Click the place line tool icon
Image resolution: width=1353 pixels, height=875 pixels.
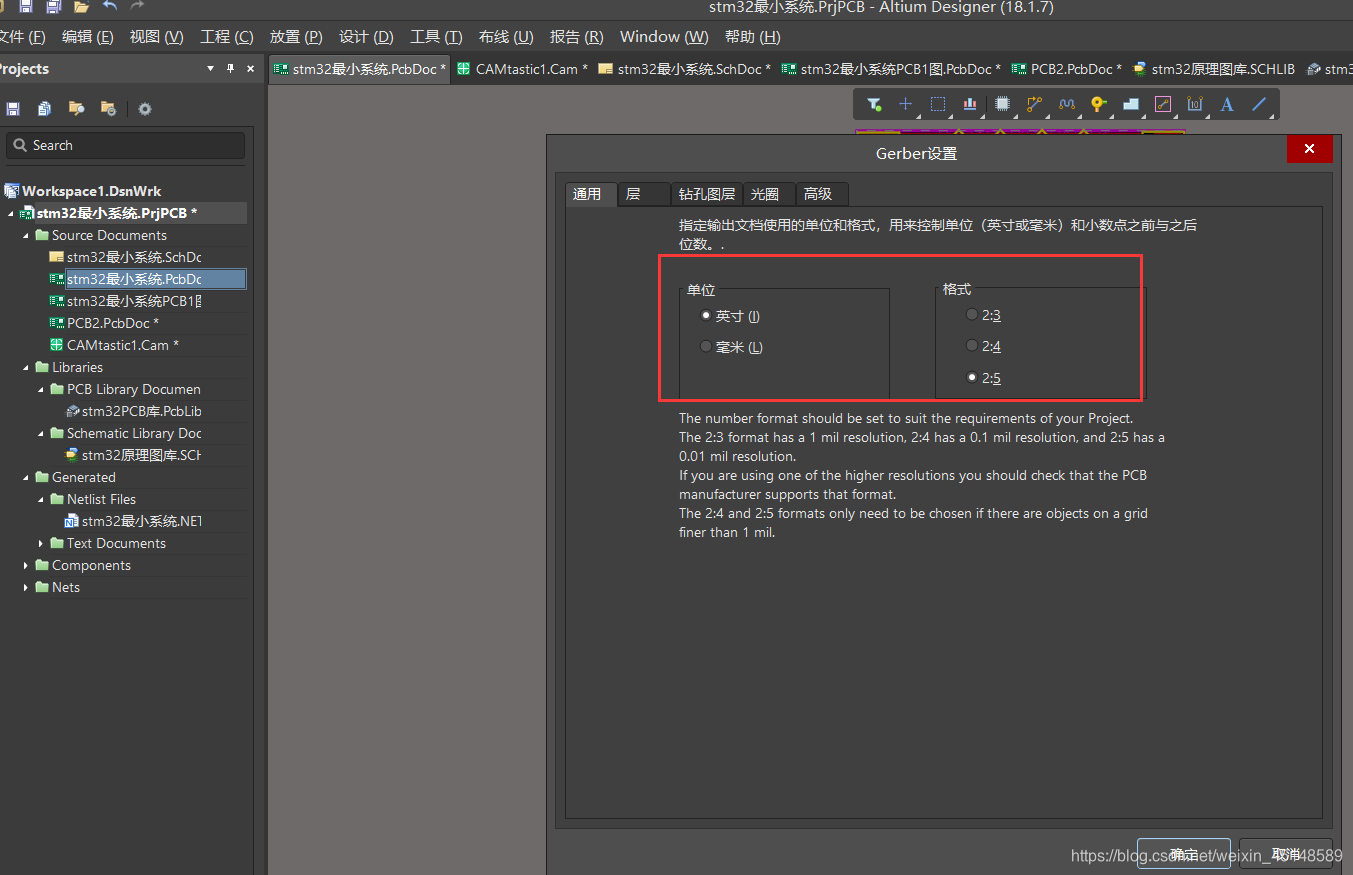click(1259, 104)
